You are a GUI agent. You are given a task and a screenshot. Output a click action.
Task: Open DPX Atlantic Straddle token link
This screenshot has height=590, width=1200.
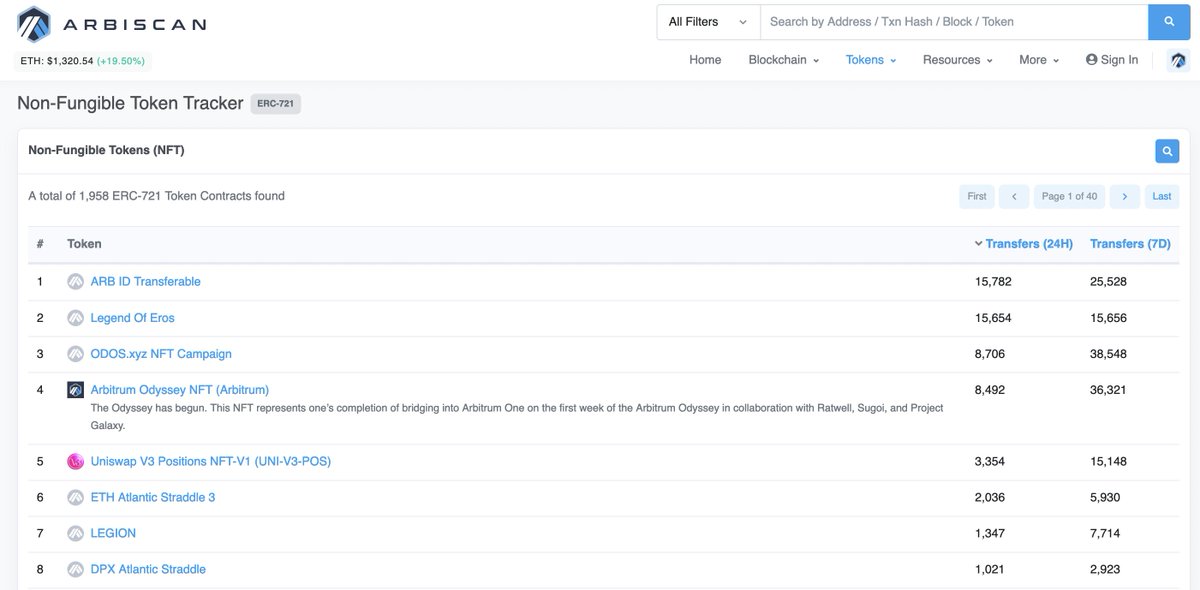pyautogui.click(x=148, y=570)
